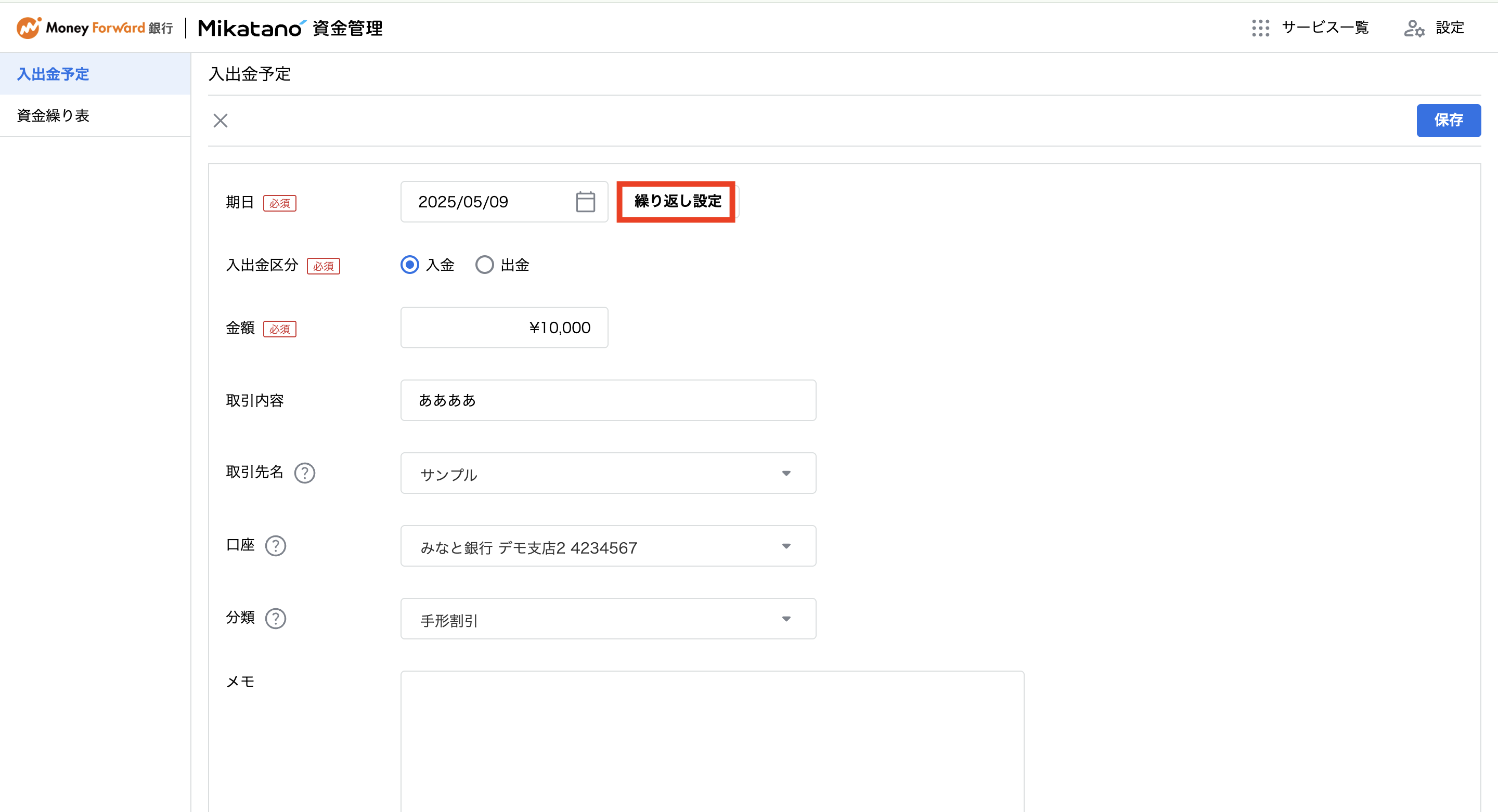Select the 出金 radio button
Screen dimensions: 1498x812
tap(484, 265)
